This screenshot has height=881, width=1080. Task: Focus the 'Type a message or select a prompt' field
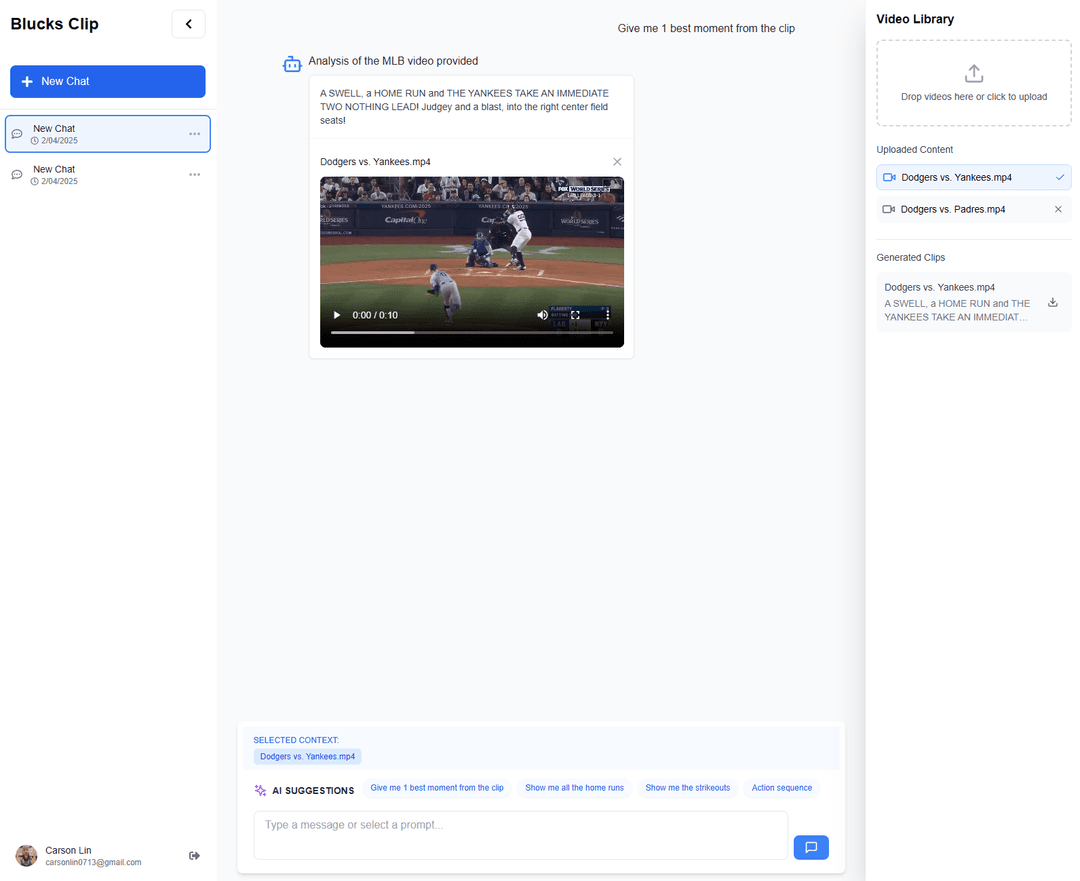coord(521,835)
